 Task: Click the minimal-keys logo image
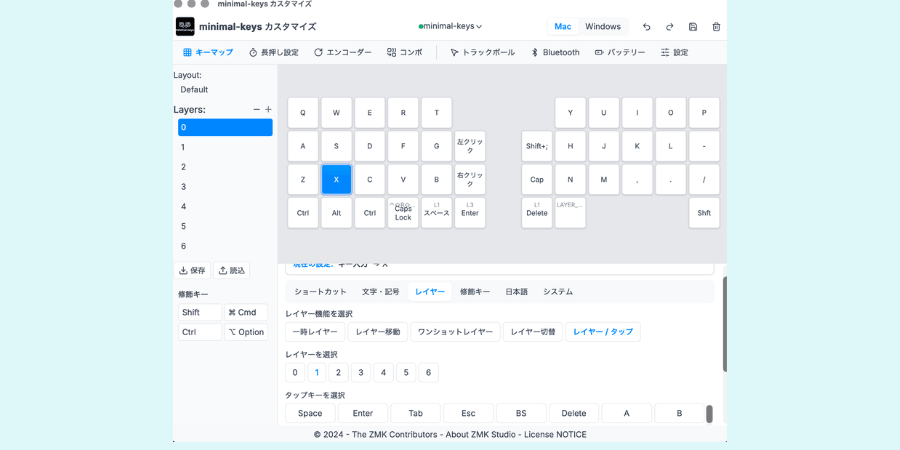[185, 26]
